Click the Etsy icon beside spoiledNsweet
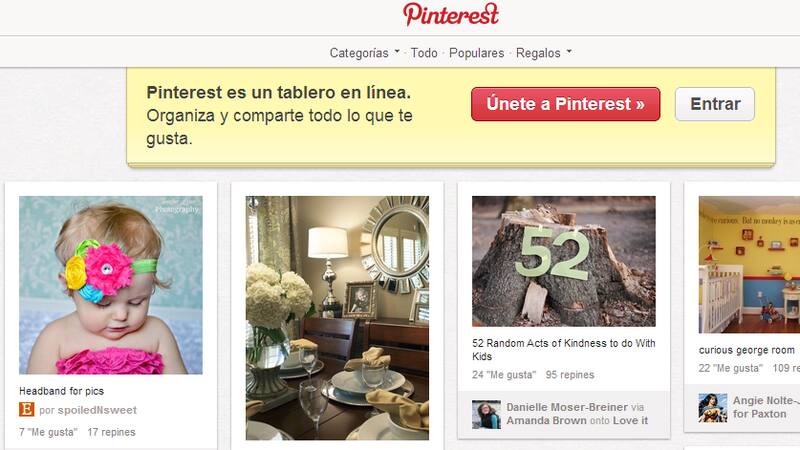Image resolution: width=800 pixels, height=450 pixels. click(27, 410)
